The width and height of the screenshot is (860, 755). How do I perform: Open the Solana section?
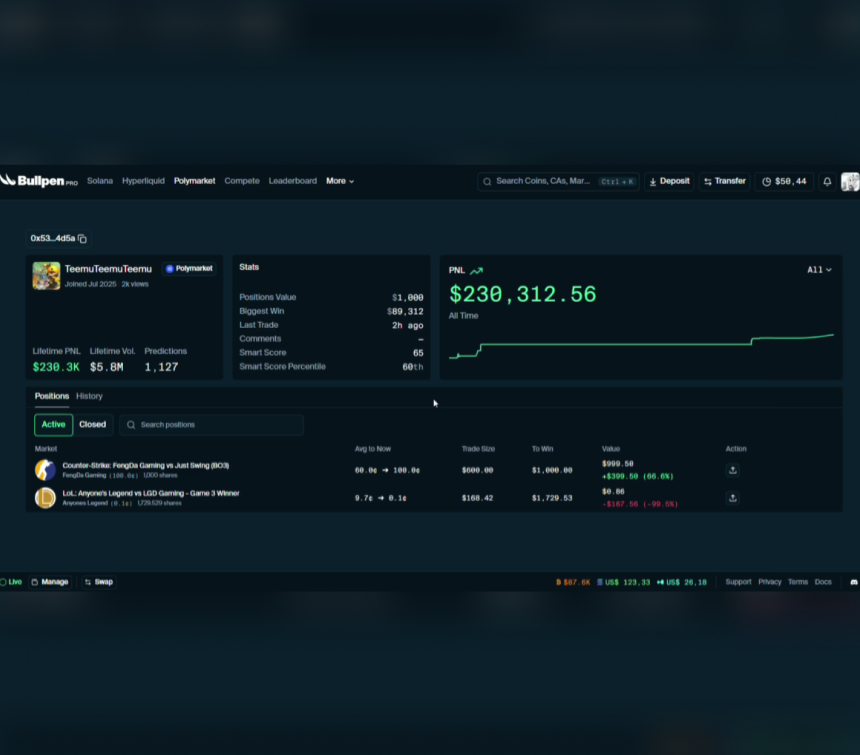[100, 181]
